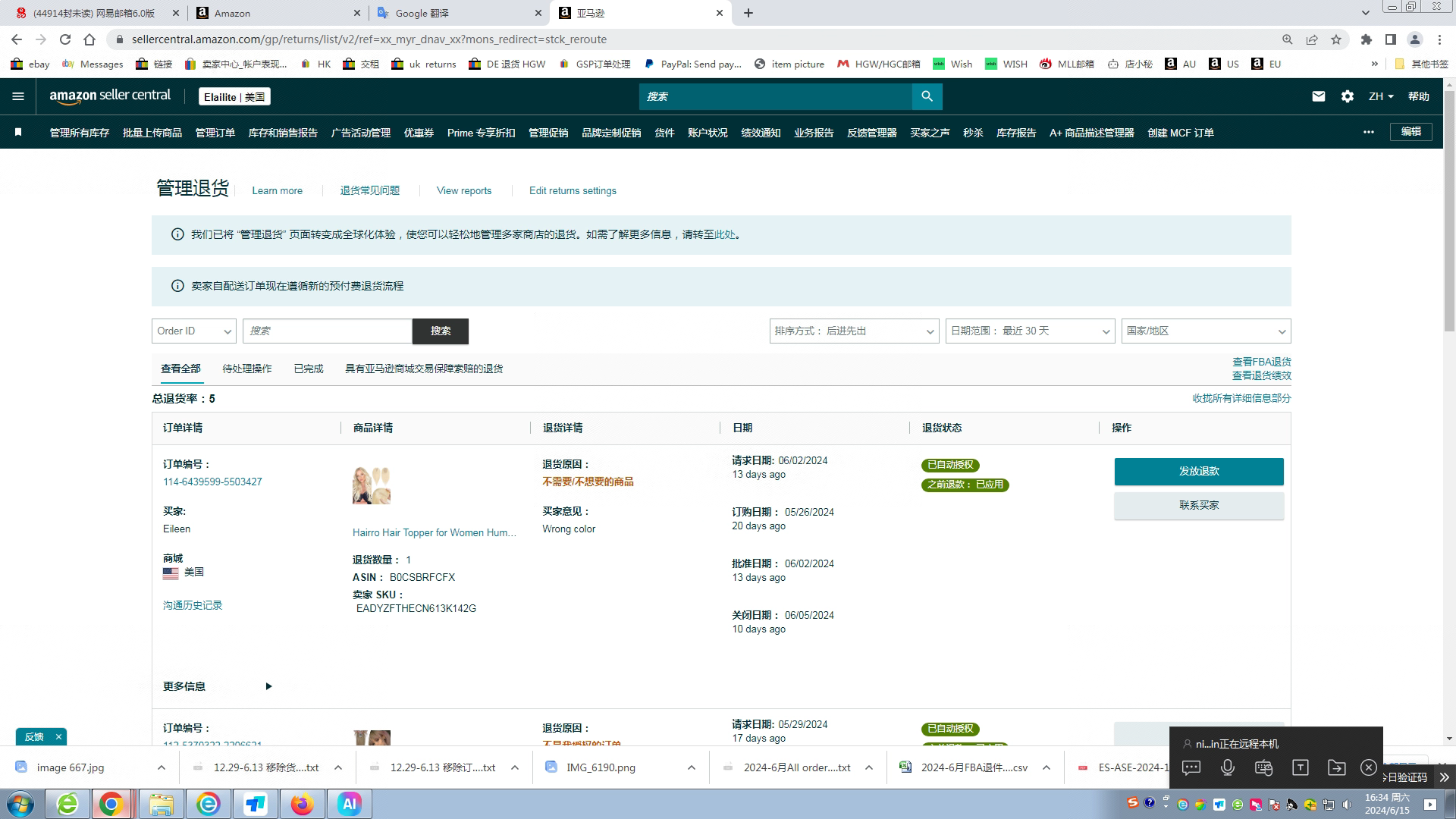Open the Order ID search type dropdown

coord(194,331)
